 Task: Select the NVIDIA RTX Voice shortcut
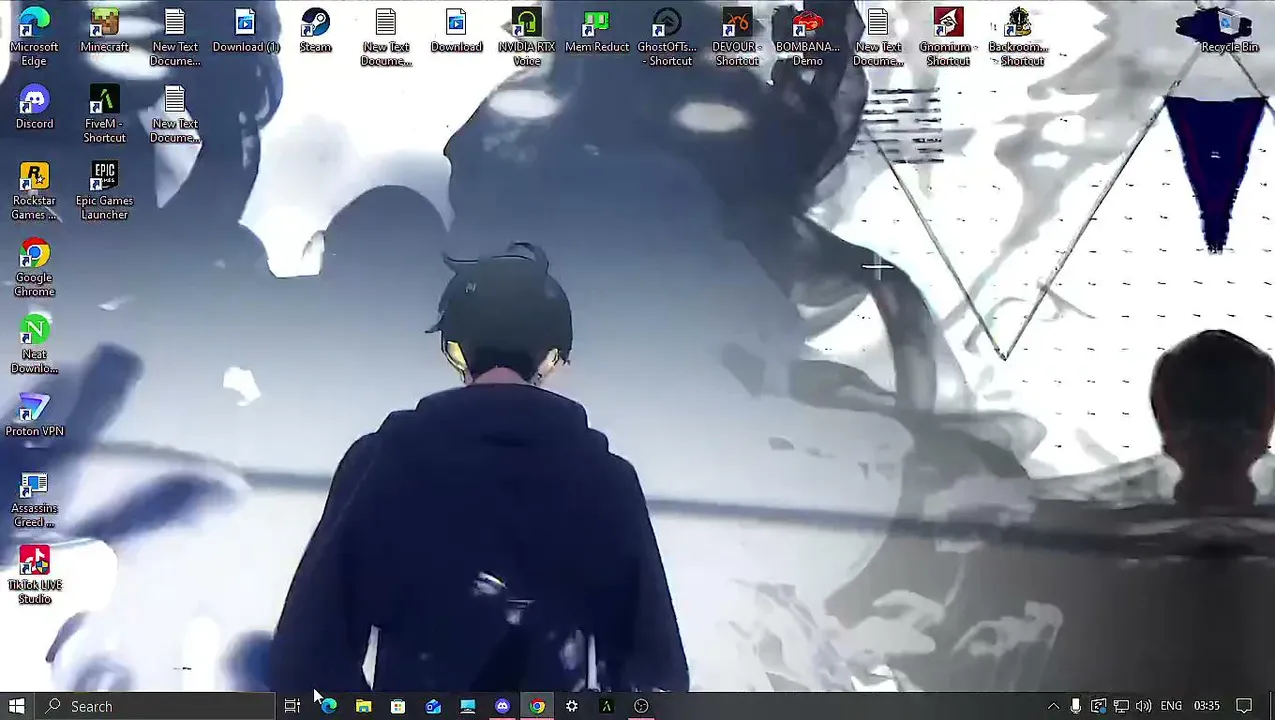[x=526, y=37]
